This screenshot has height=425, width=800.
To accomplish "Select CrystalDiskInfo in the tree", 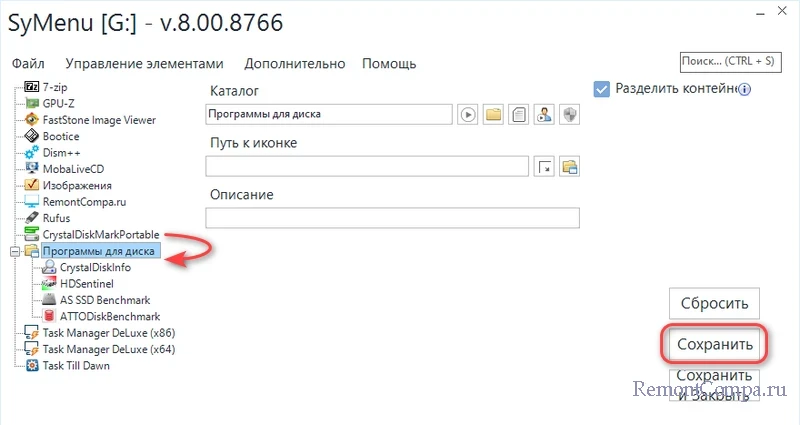I will click(x=94, y=268).
